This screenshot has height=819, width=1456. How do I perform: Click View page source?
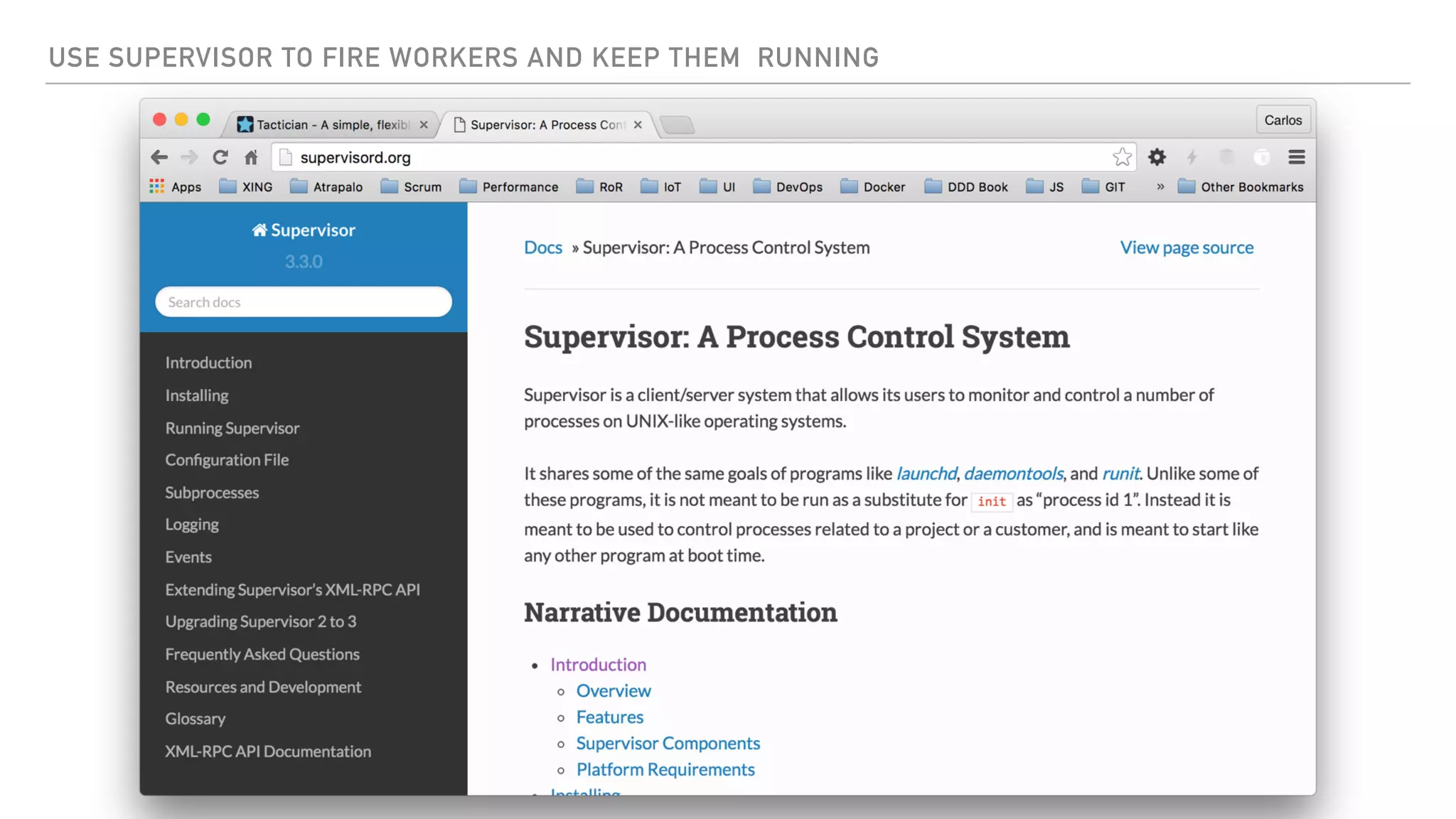pos(1187,247)
